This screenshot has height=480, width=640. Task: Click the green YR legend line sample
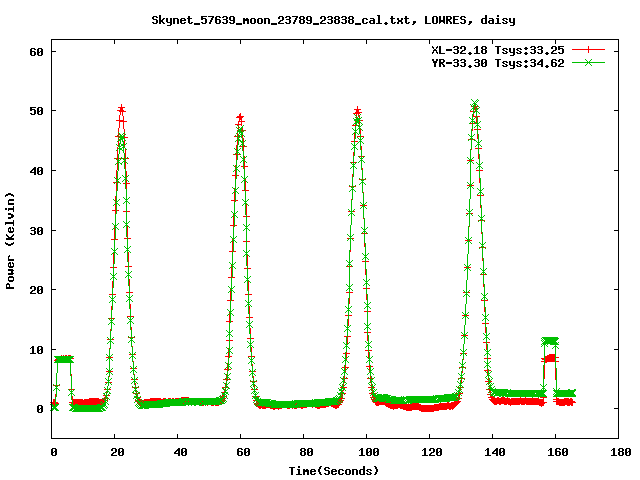(x=588, y=62)
